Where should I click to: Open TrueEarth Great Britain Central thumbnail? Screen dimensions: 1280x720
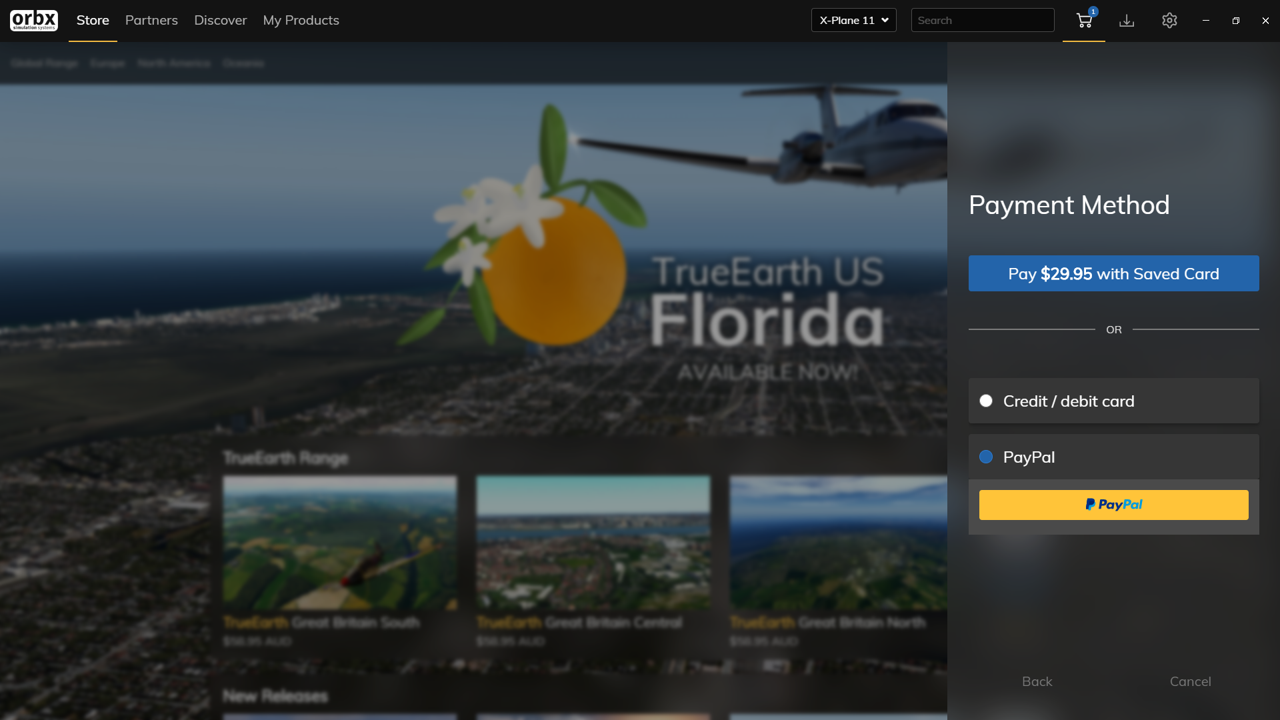pyautogui.click(x=594, y=543)
